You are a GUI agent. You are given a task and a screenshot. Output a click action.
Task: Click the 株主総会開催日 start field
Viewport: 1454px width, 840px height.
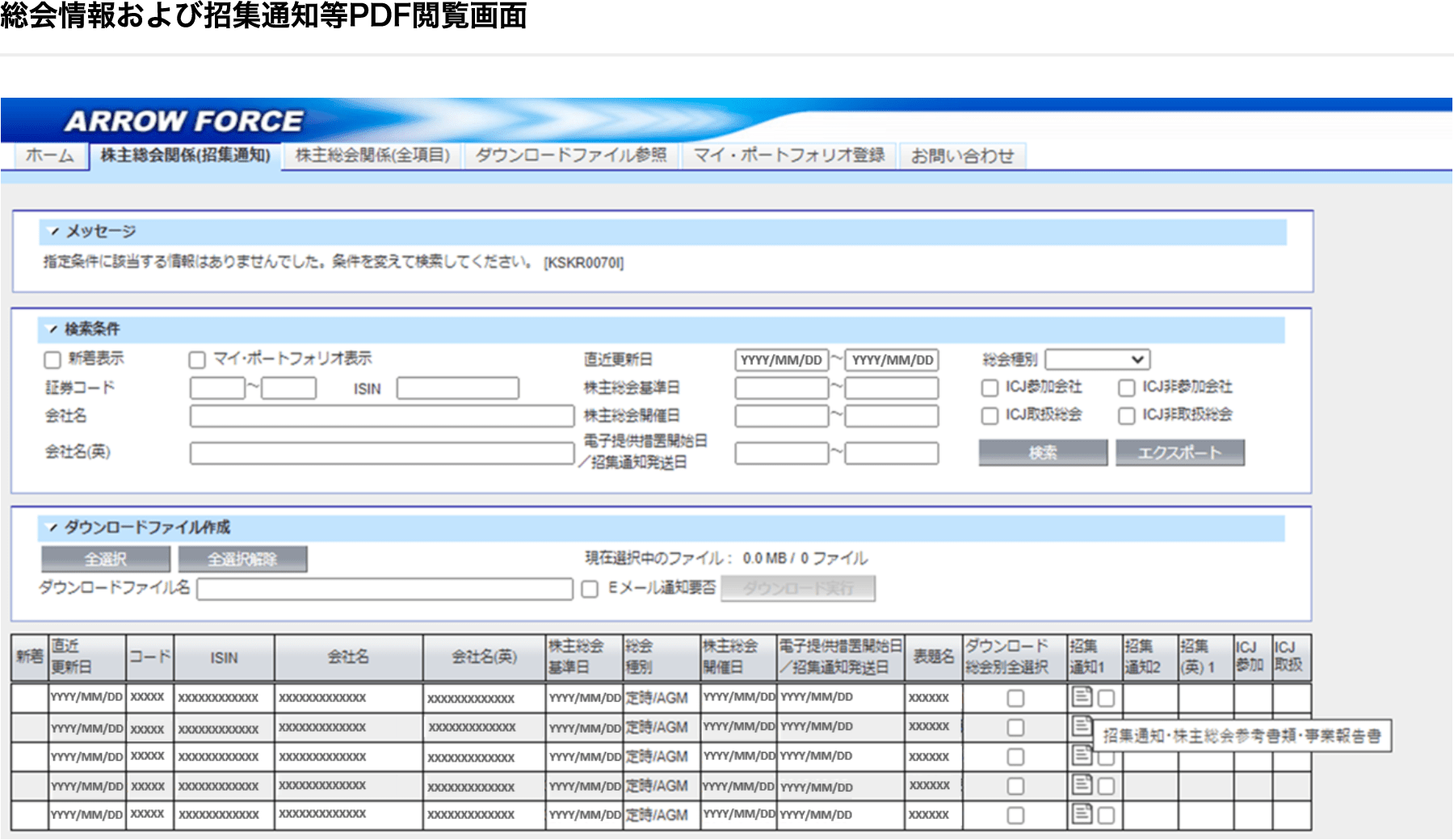[782, 416]
